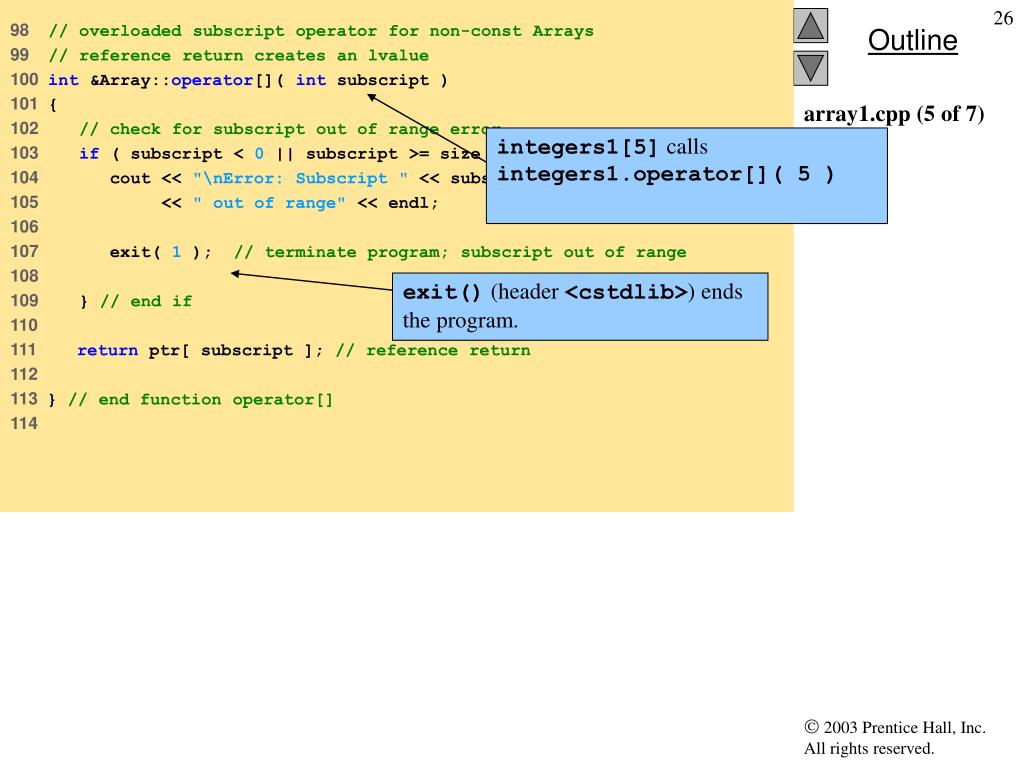Click 'integers1.operator[]( 5 )' callout text
Screen dimensions: 1024x768
click(x=665, y=174)
